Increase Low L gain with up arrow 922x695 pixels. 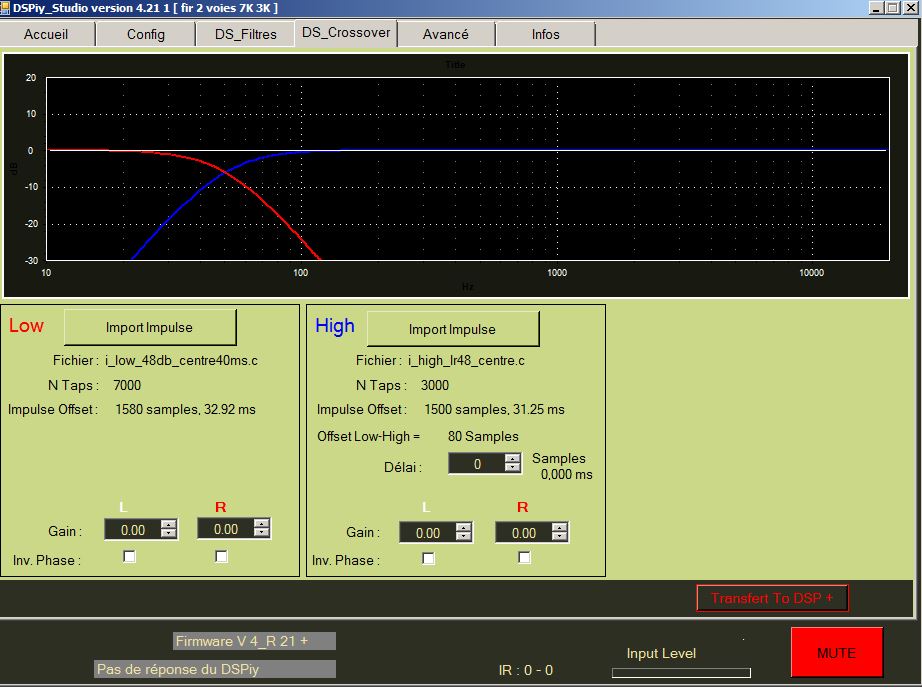coord(169,525)
